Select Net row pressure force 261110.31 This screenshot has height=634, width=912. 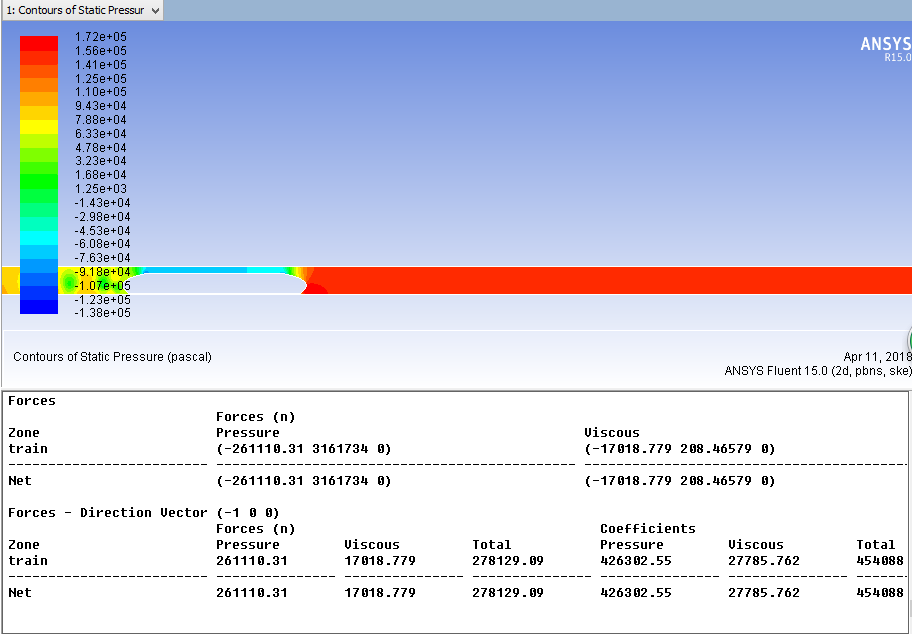[x=252, y=593]
